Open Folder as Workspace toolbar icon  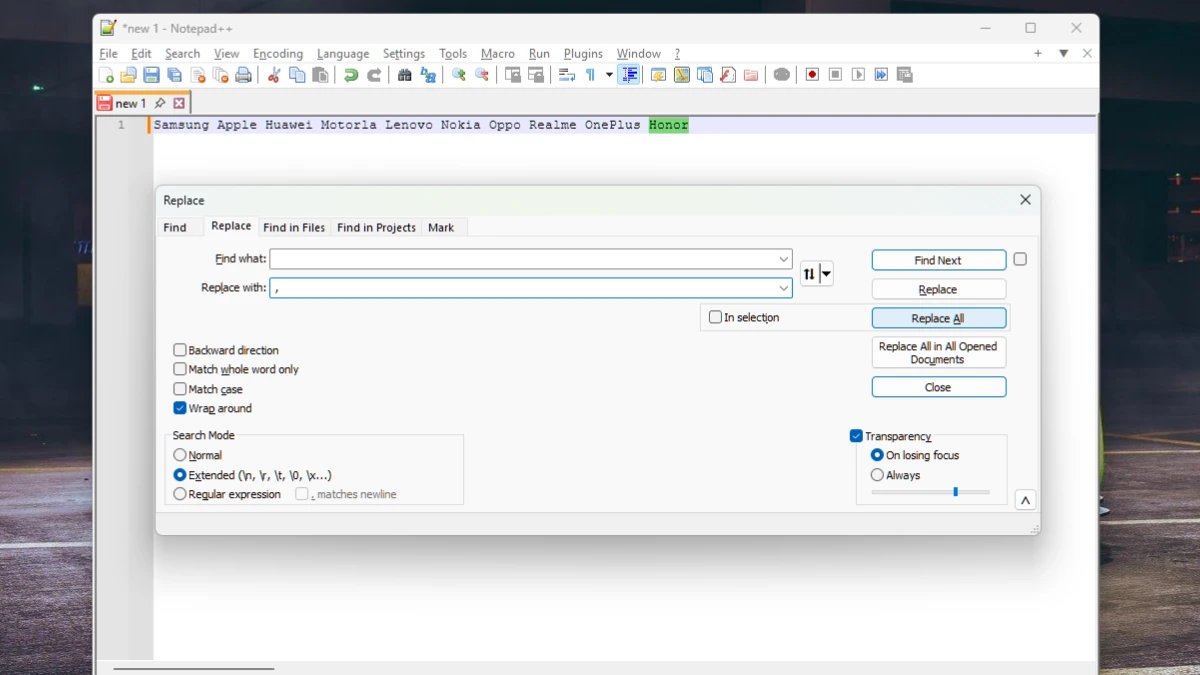[x=751, y=75]
